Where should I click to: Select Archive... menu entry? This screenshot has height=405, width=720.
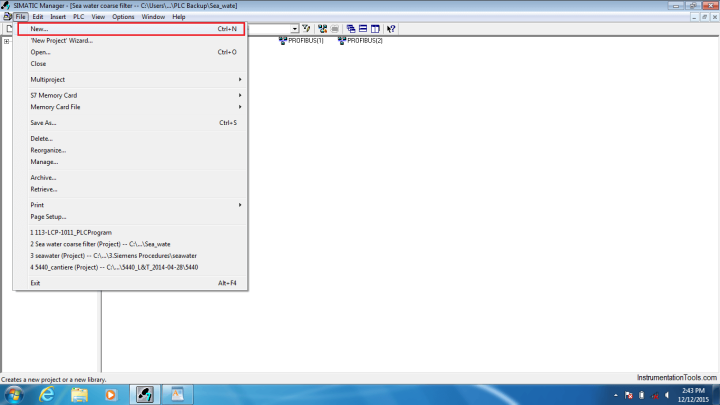[131, 178]
